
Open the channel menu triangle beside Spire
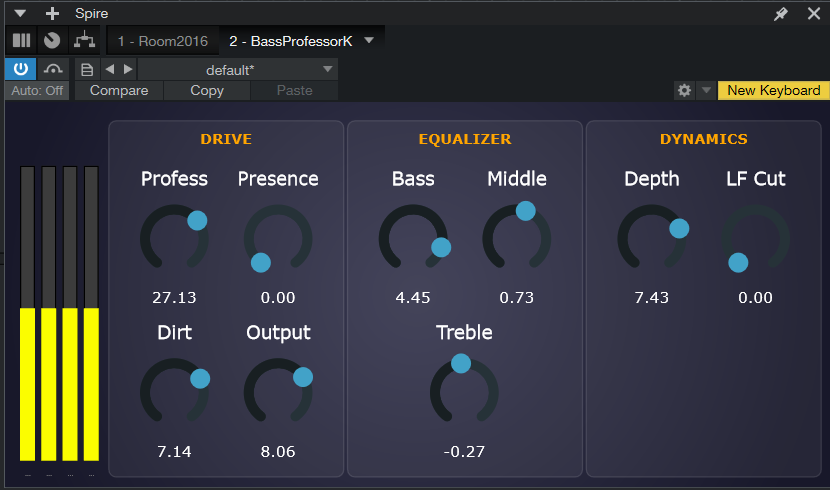click(x=20, y=13)
